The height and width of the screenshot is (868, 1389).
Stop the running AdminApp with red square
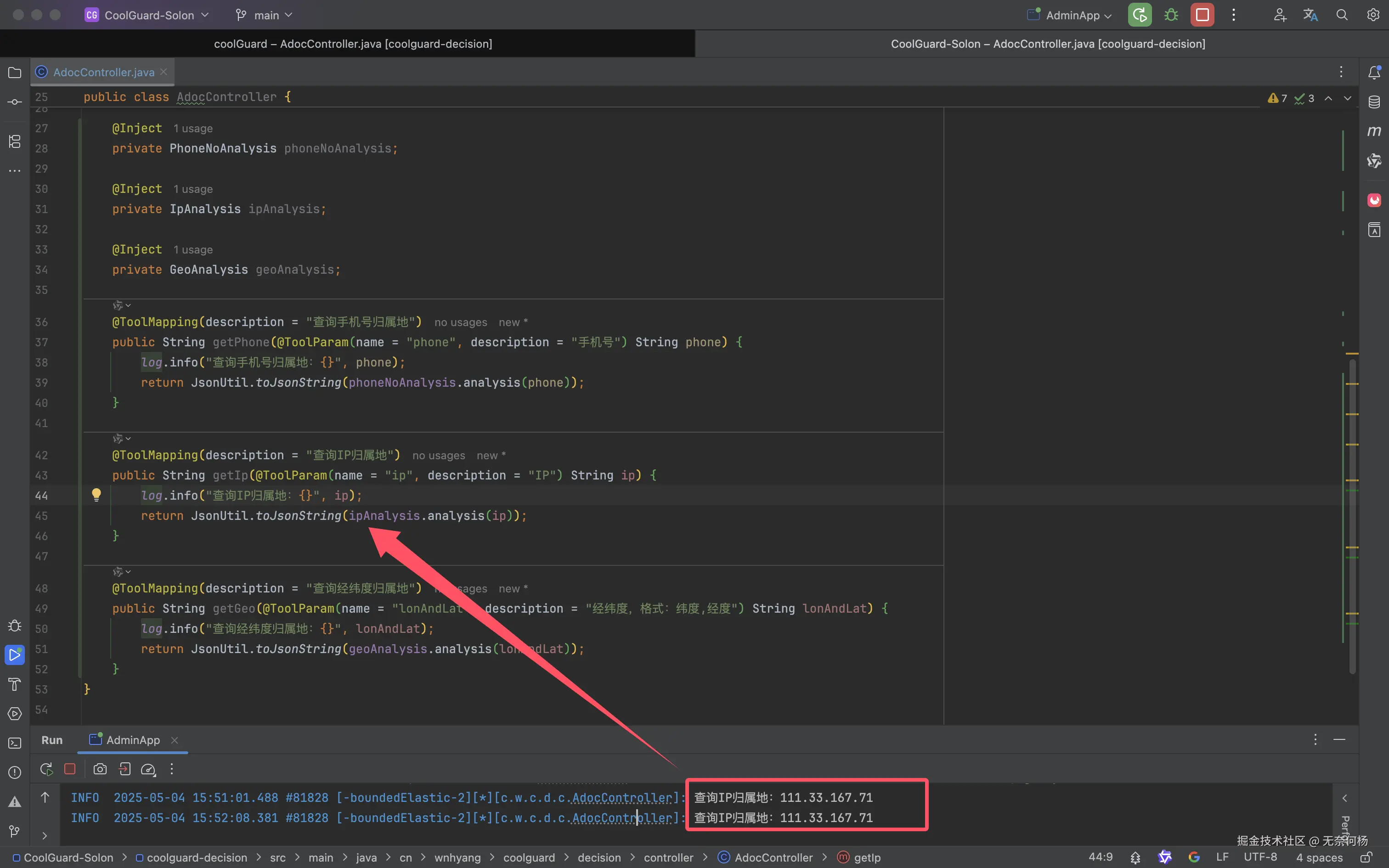(1202, 15)
